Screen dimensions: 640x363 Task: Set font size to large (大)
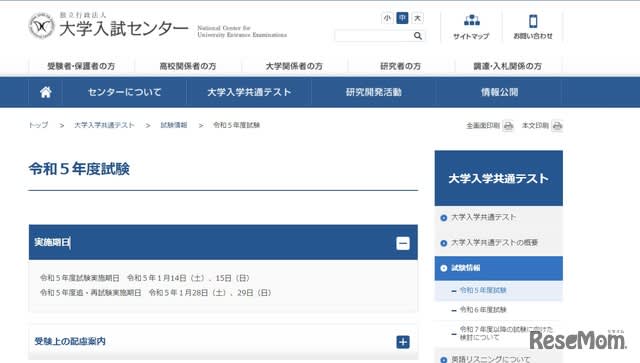417,18
